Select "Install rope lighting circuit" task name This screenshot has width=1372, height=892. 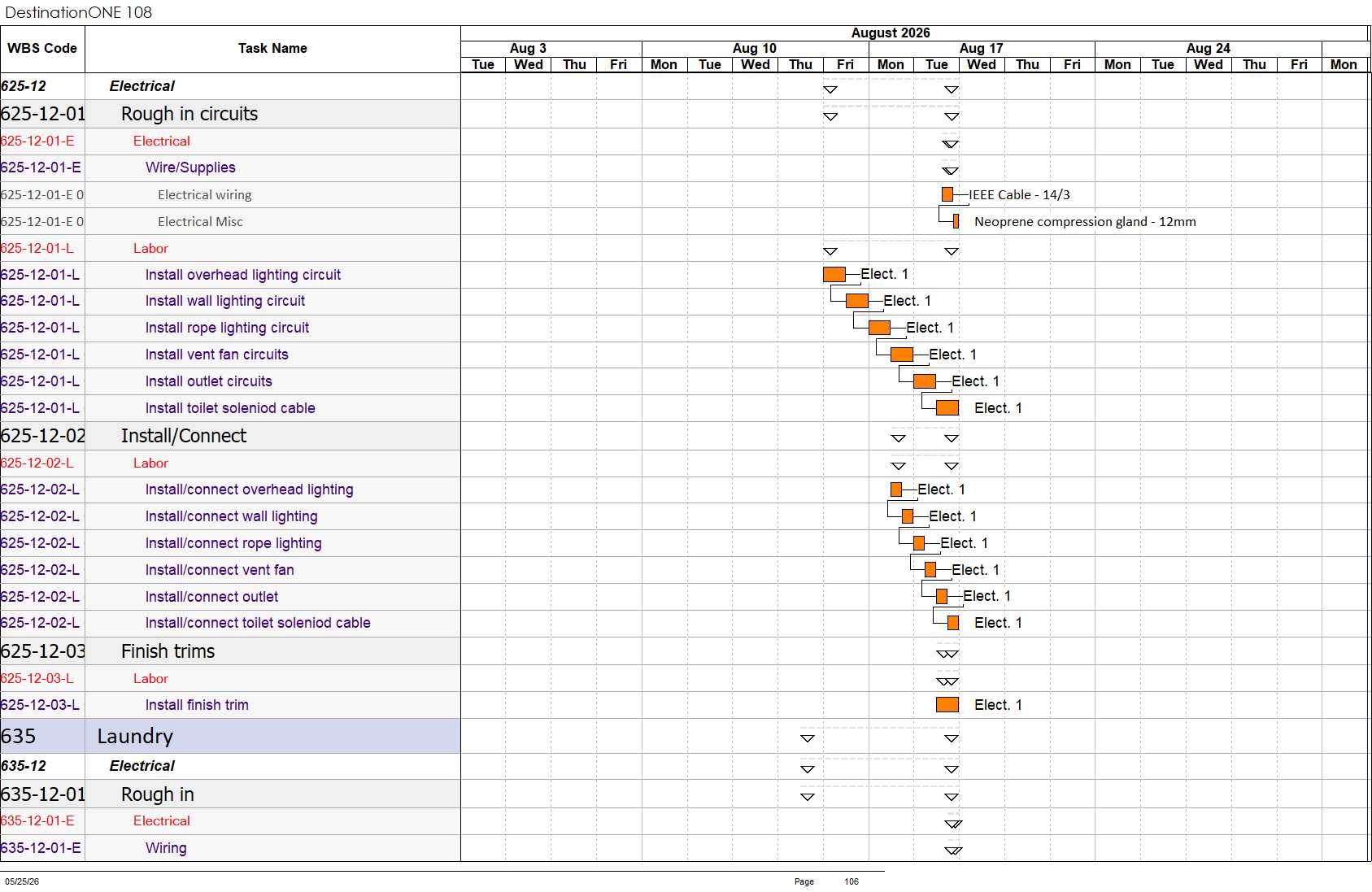click(227, 328)
